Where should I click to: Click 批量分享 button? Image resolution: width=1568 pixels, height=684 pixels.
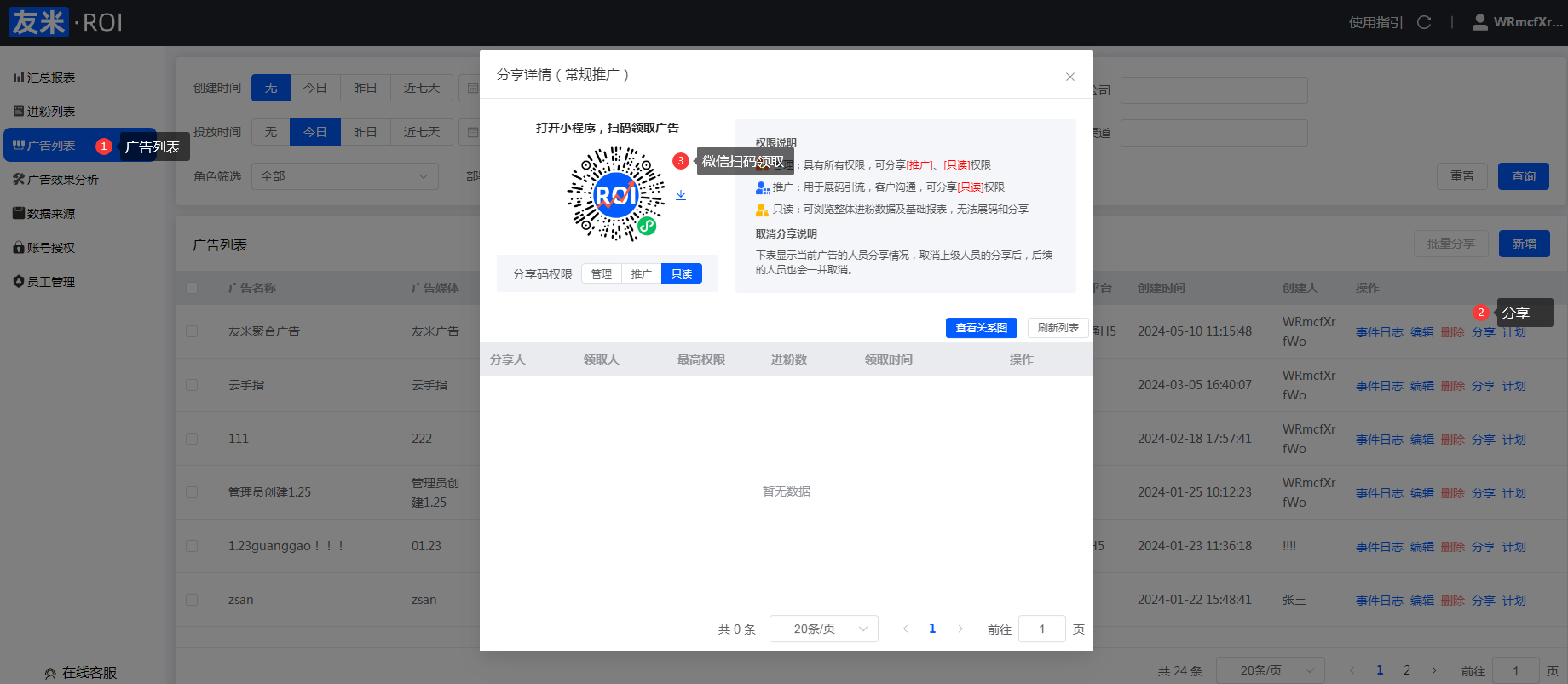click(x=1451, y=244)
